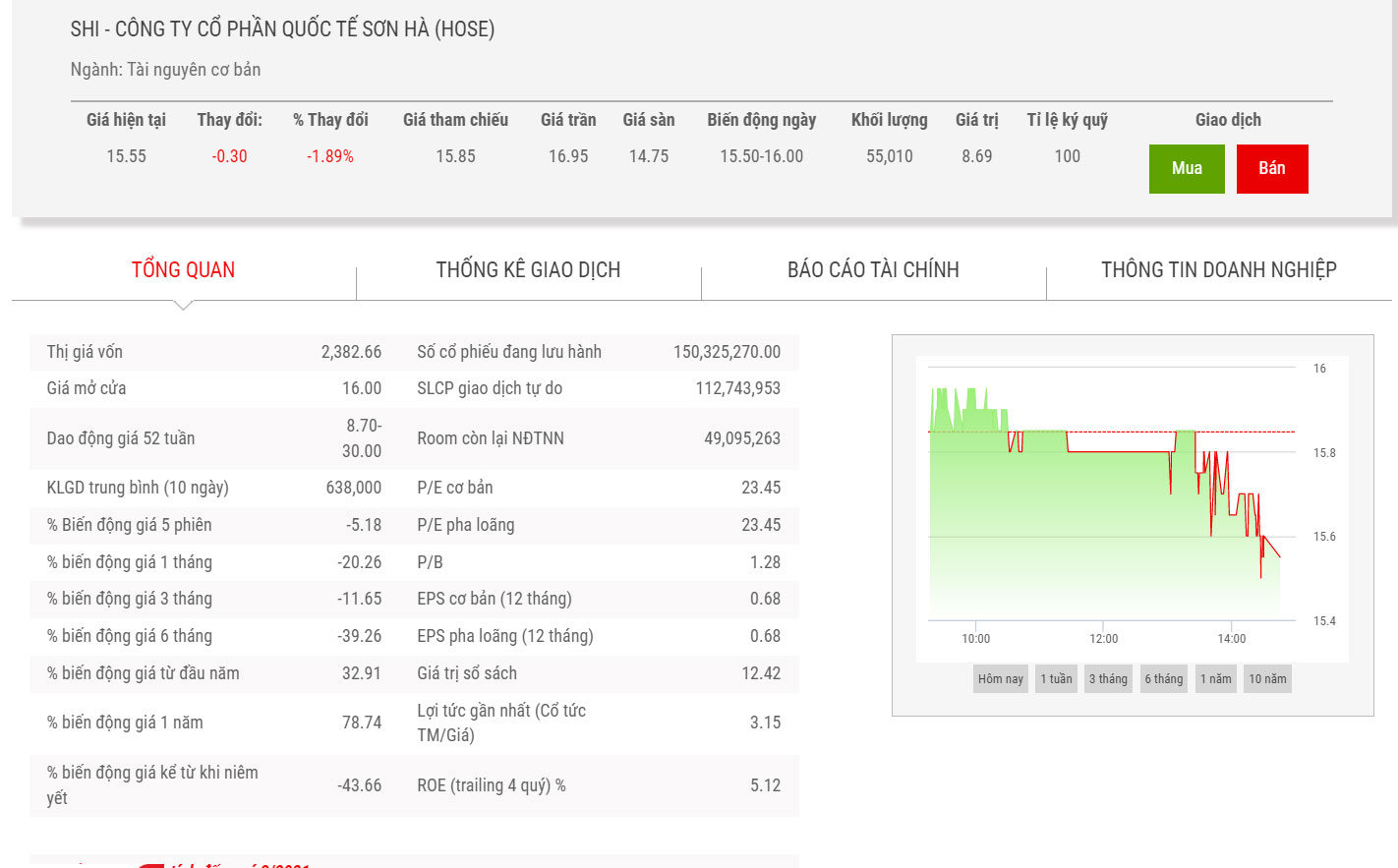Go to the Báo cáo tài chính tab

[873, 270]
